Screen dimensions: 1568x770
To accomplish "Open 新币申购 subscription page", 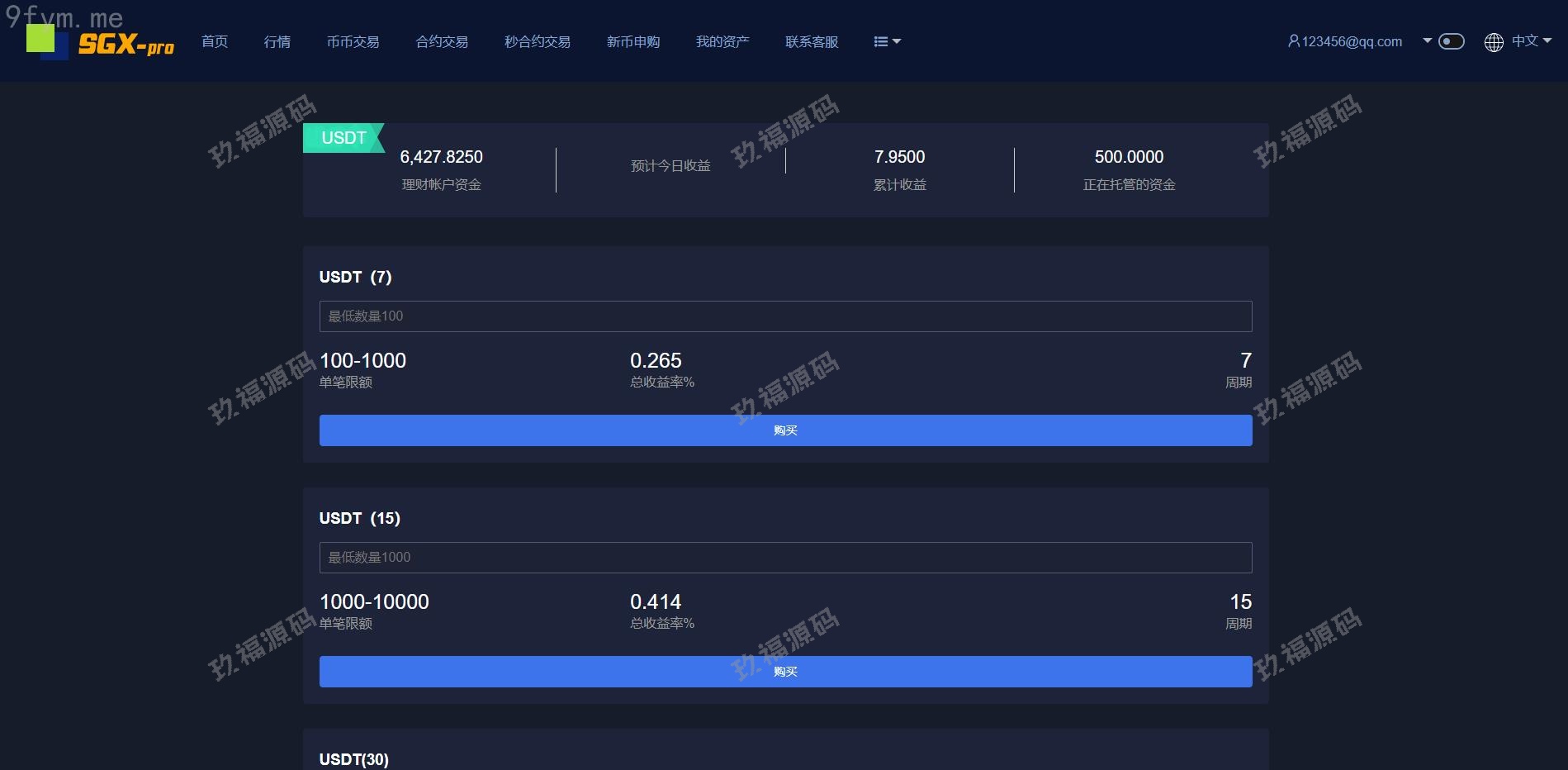I will [632, 41].
